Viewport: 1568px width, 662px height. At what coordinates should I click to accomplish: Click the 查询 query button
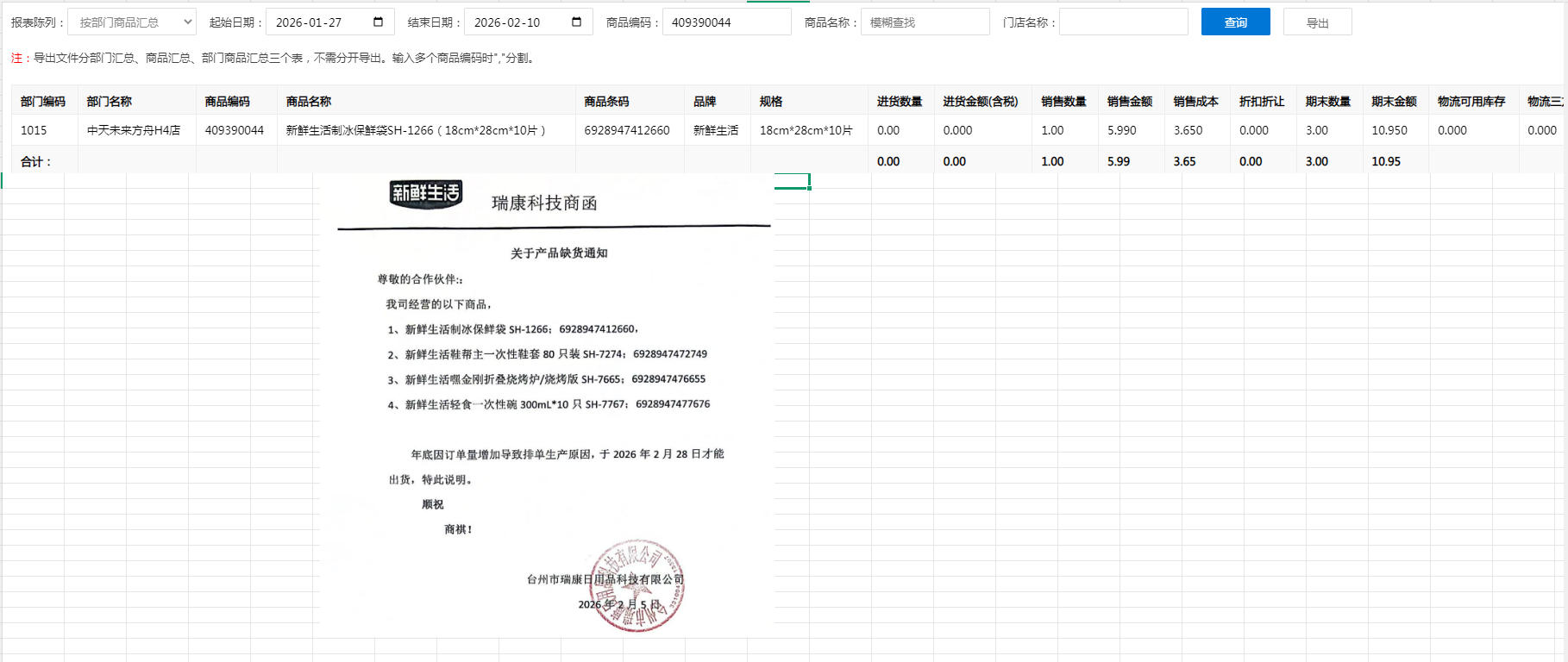[1235, 22]
